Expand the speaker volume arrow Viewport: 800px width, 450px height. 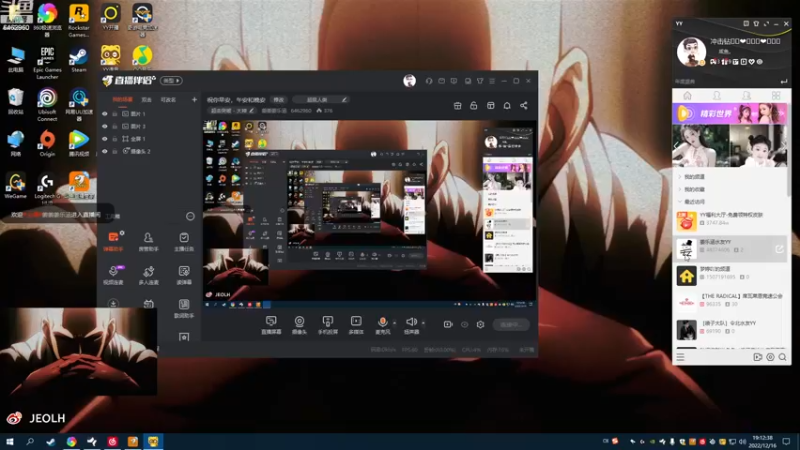423,322
